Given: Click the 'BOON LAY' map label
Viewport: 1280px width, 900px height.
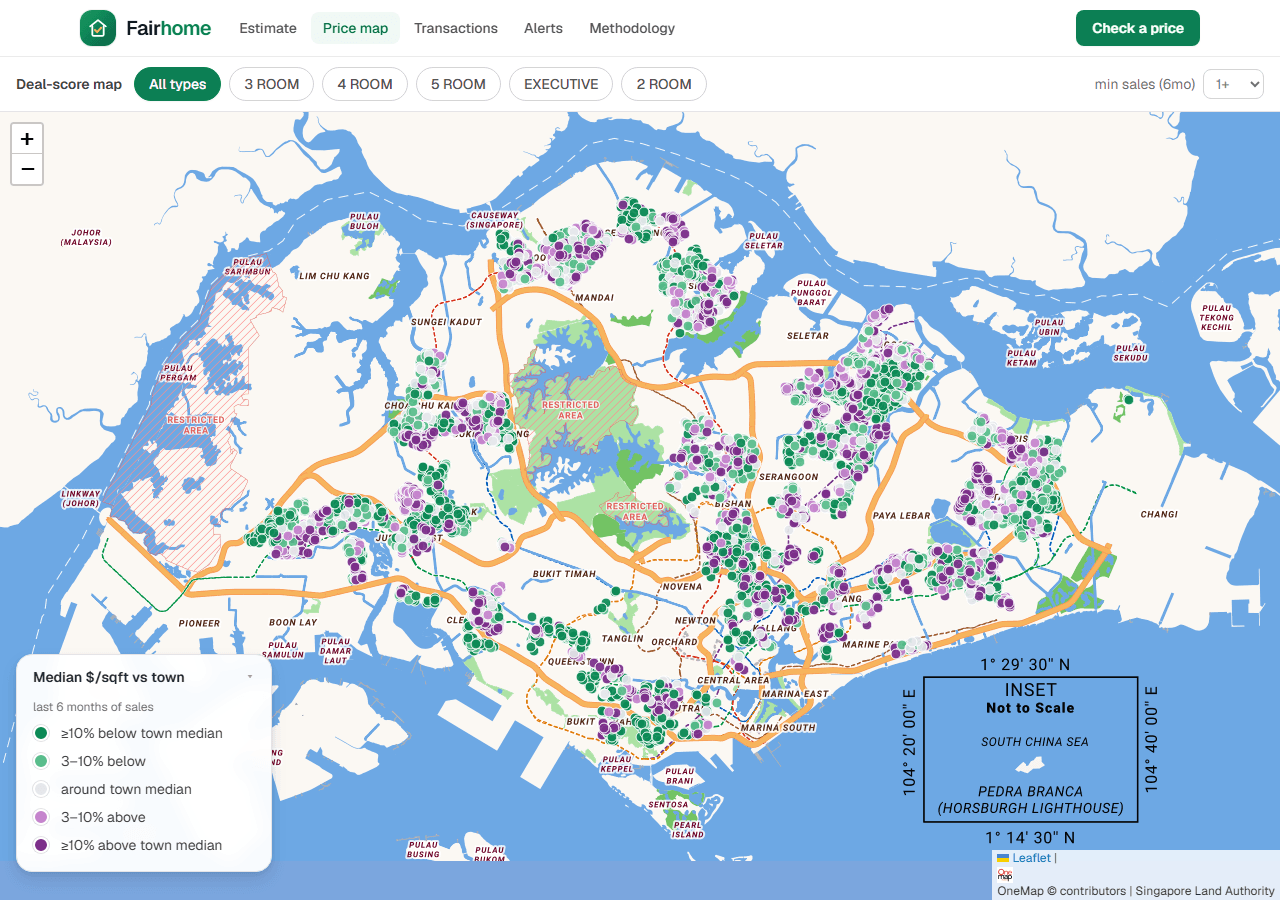Looking at the screenshot, I should [x=293, y=622].
